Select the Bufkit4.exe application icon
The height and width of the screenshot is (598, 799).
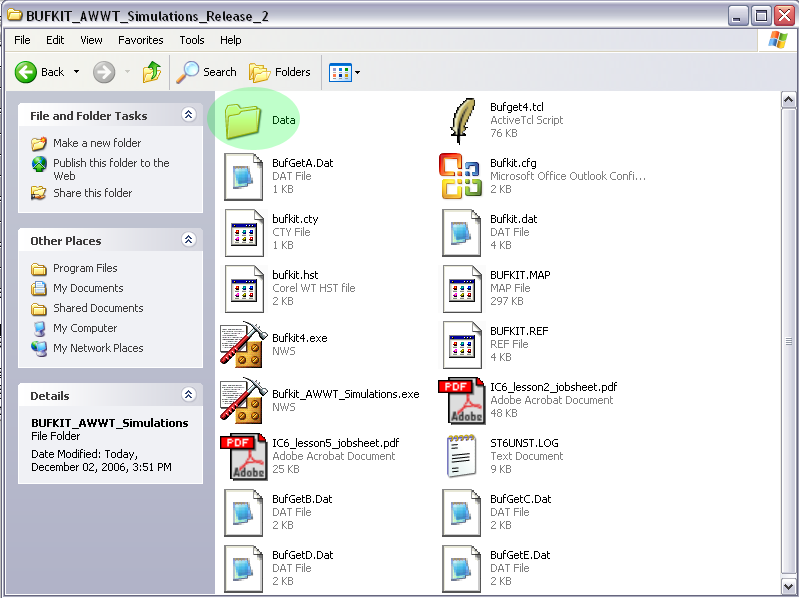tap(243, 345)
